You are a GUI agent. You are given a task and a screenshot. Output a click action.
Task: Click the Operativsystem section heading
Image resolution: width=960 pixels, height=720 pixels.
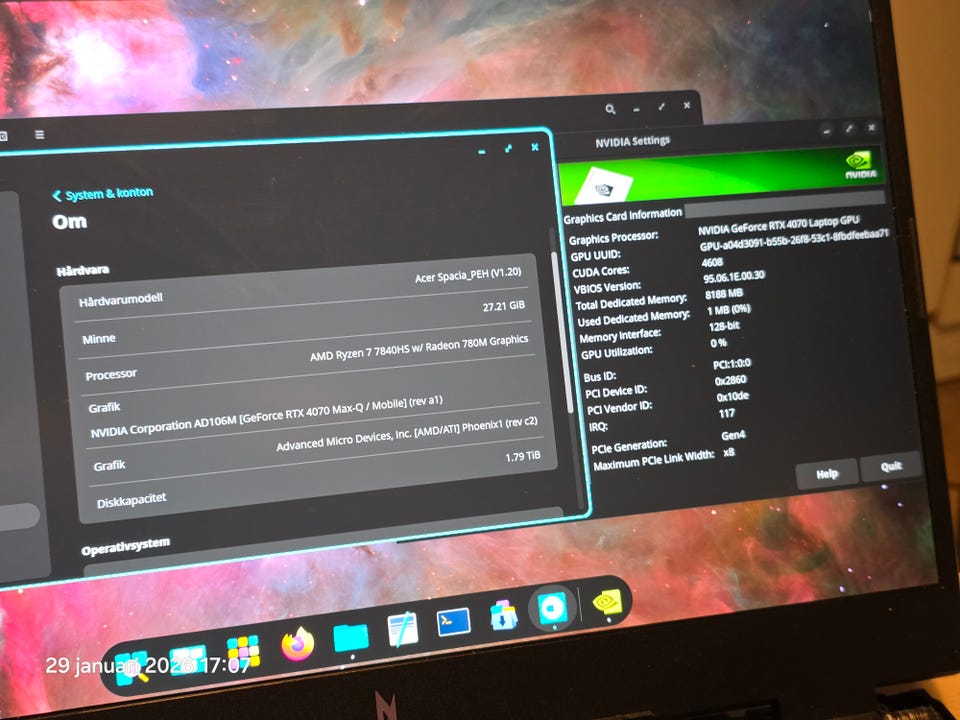[x=126, y=546]
